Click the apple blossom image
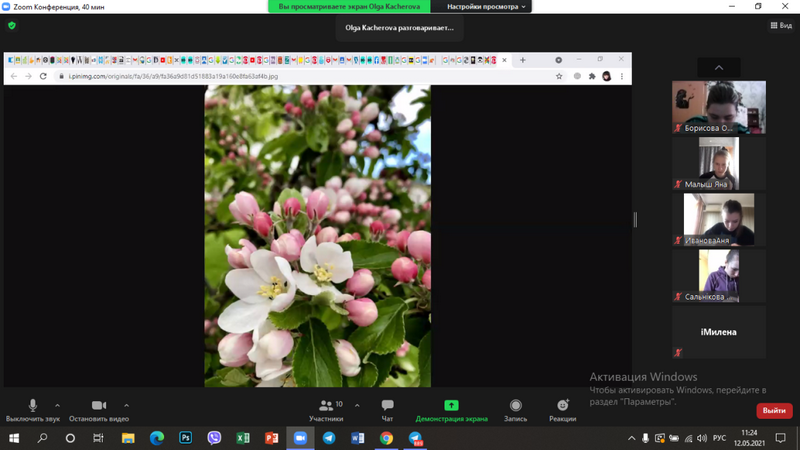This screenshot has height=450, width=800. click(317, 236)
